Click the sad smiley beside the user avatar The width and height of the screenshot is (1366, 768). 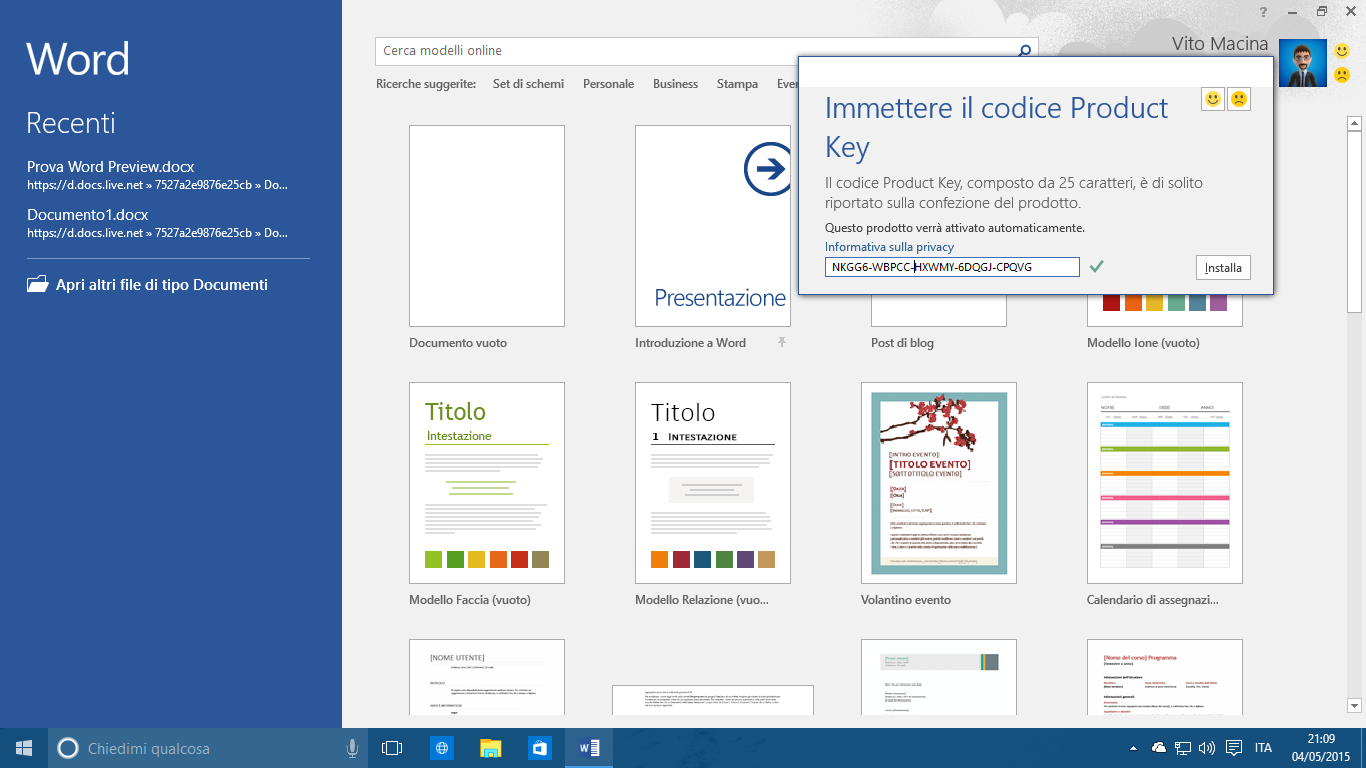pos(1342,75)
